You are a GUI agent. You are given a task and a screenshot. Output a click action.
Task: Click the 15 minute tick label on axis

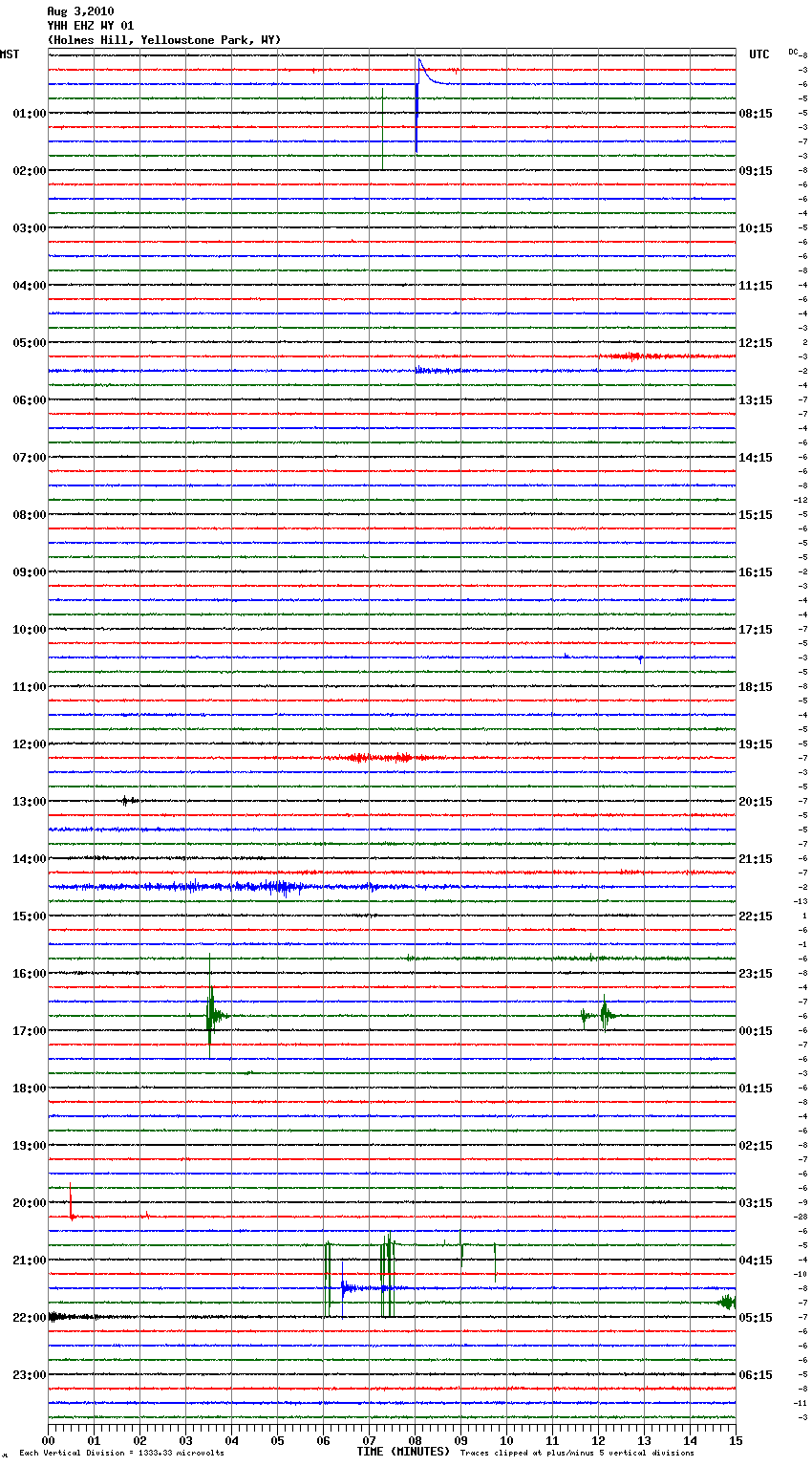click(x=735, y=1440)
